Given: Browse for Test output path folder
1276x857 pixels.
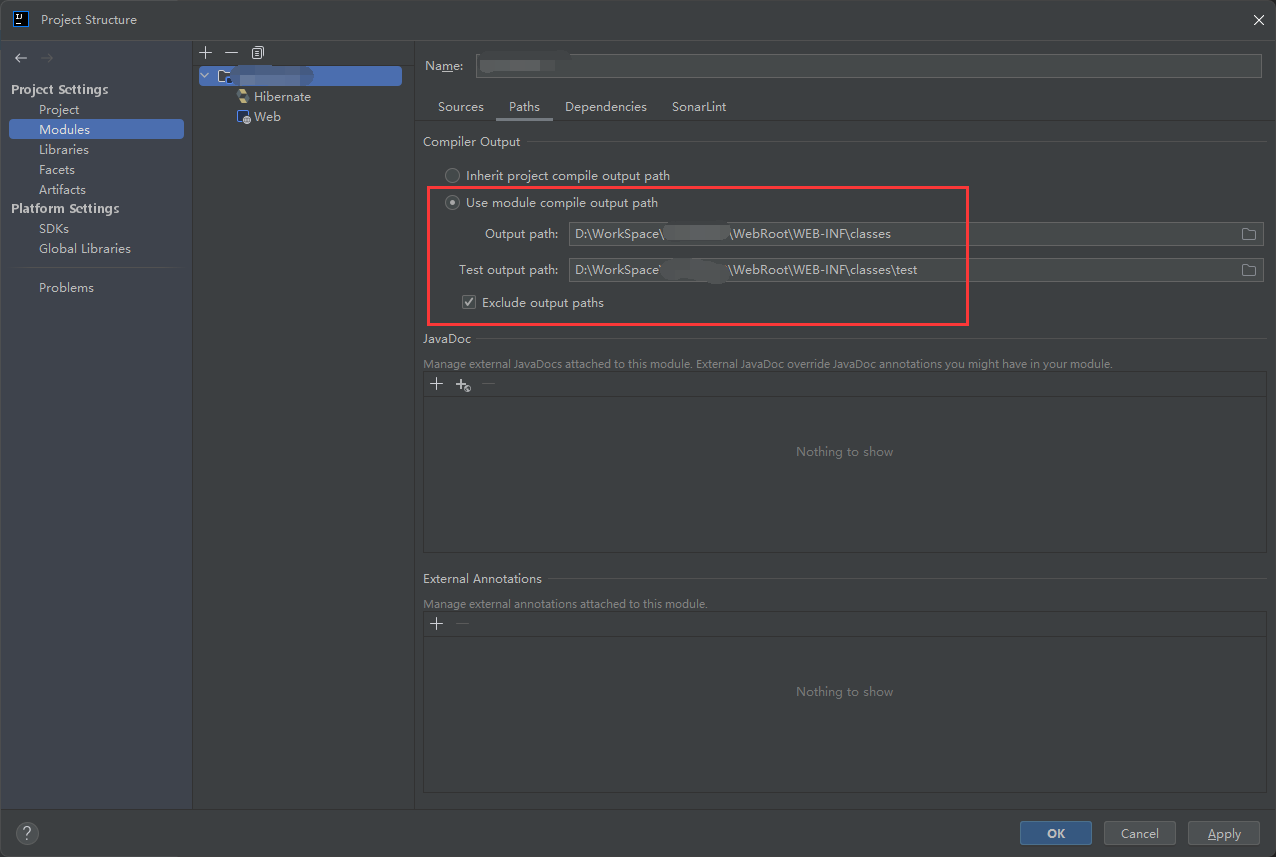Looking at the screenshot, I should point(1249,270).
